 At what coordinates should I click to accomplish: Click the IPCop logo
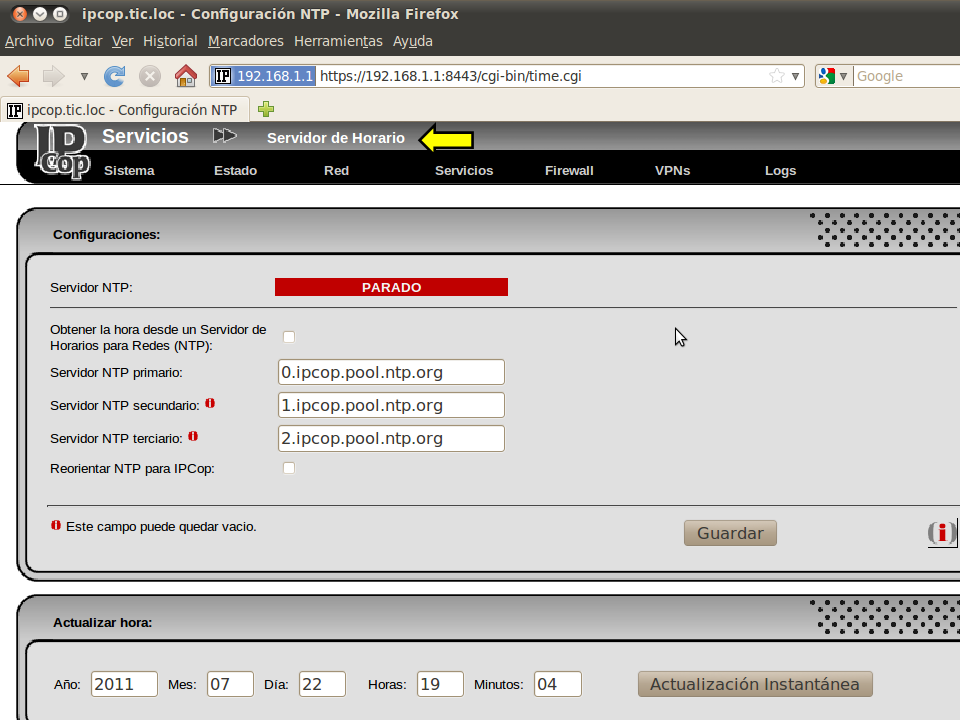(x=61, y=153)
